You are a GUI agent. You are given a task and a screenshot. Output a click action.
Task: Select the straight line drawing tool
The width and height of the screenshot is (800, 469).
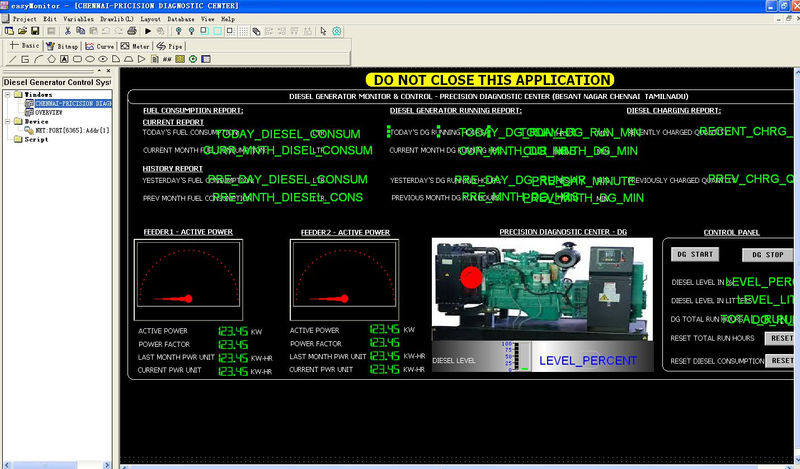(x=13, y=59)
